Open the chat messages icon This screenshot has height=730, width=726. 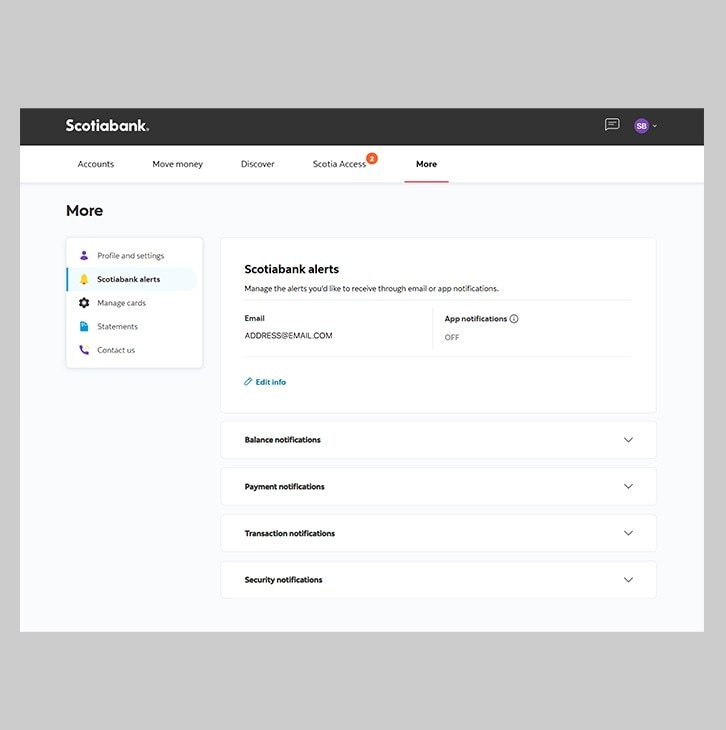pos(612,124)
